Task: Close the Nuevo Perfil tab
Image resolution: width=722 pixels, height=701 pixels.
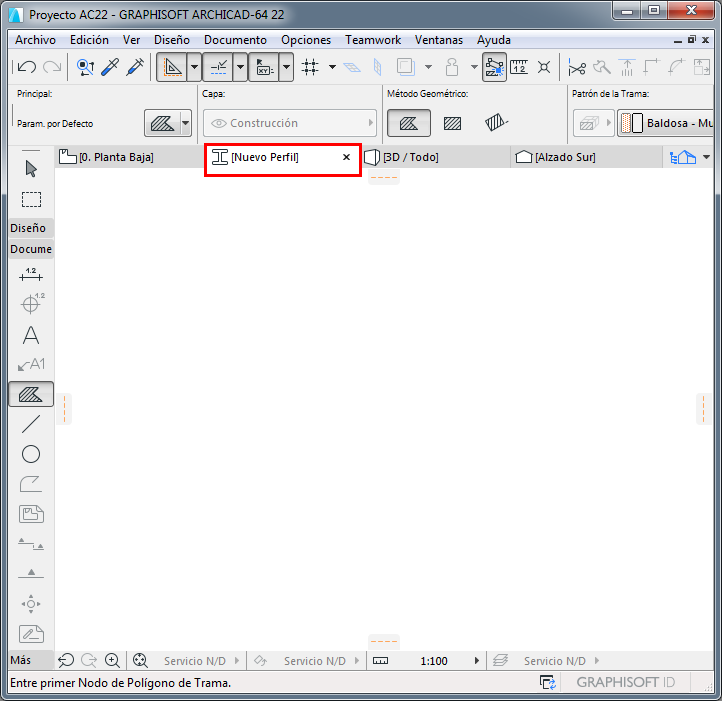Action: coord(346,157)
